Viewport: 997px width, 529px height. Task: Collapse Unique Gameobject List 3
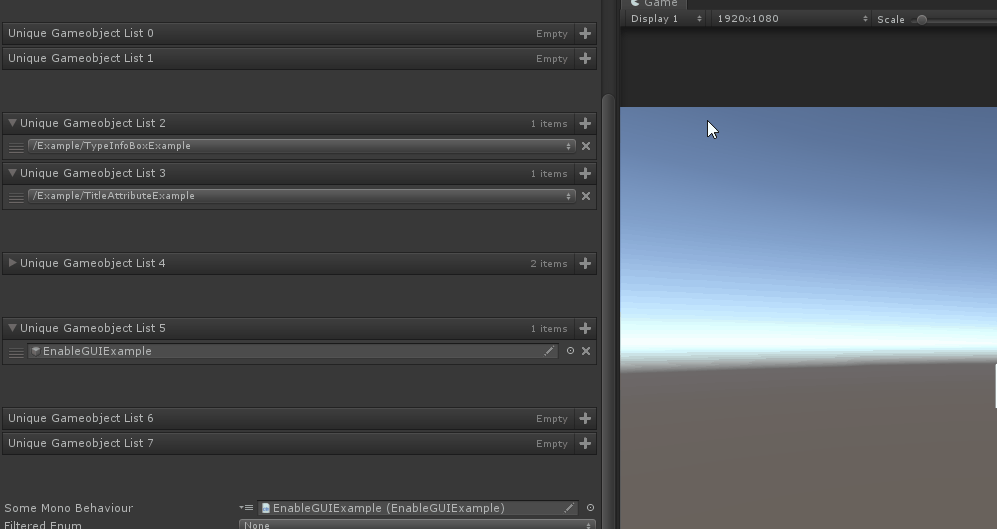click(x=12, y=172)
